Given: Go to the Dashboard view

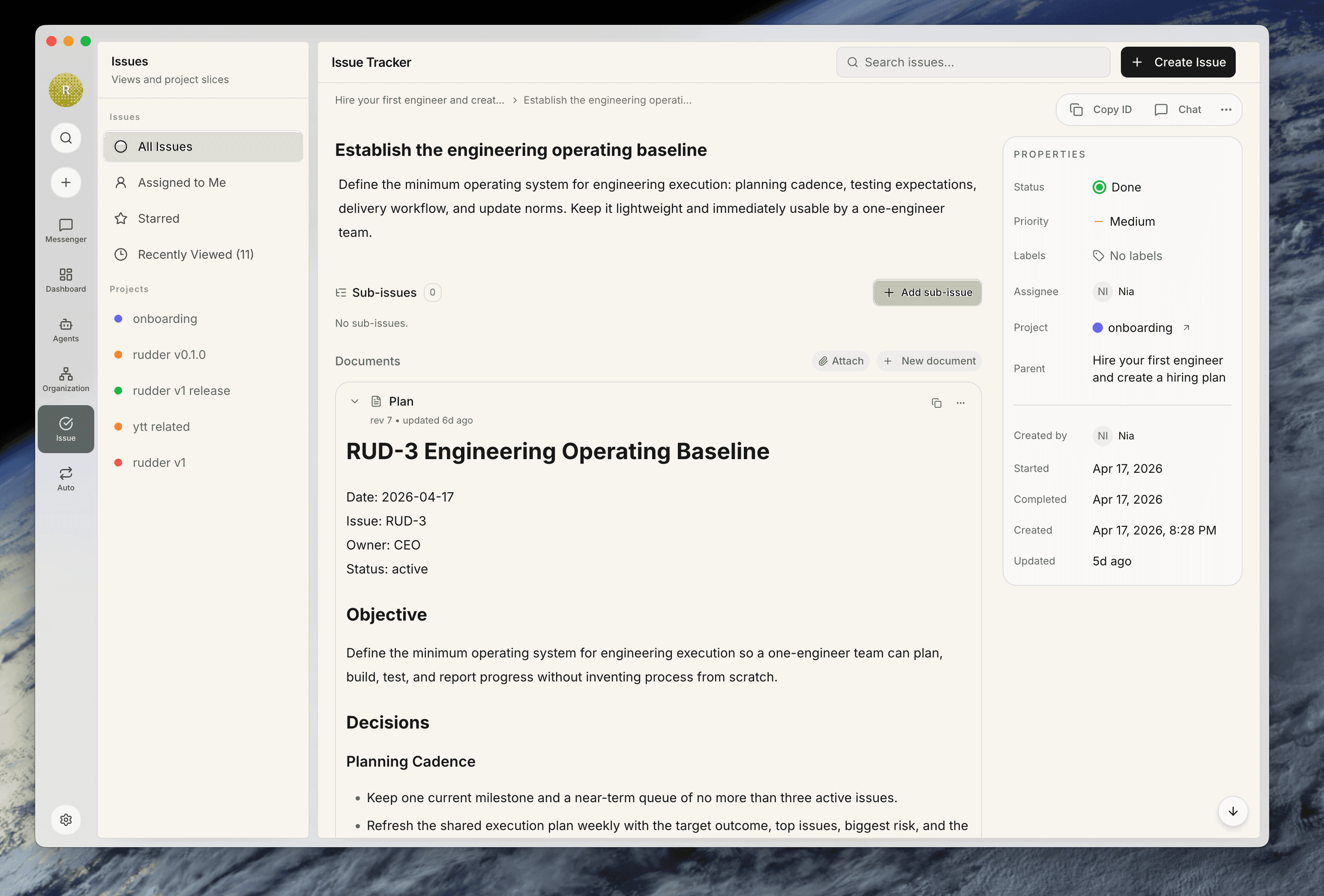Looking at the screenshot, I should coord(66,280).
